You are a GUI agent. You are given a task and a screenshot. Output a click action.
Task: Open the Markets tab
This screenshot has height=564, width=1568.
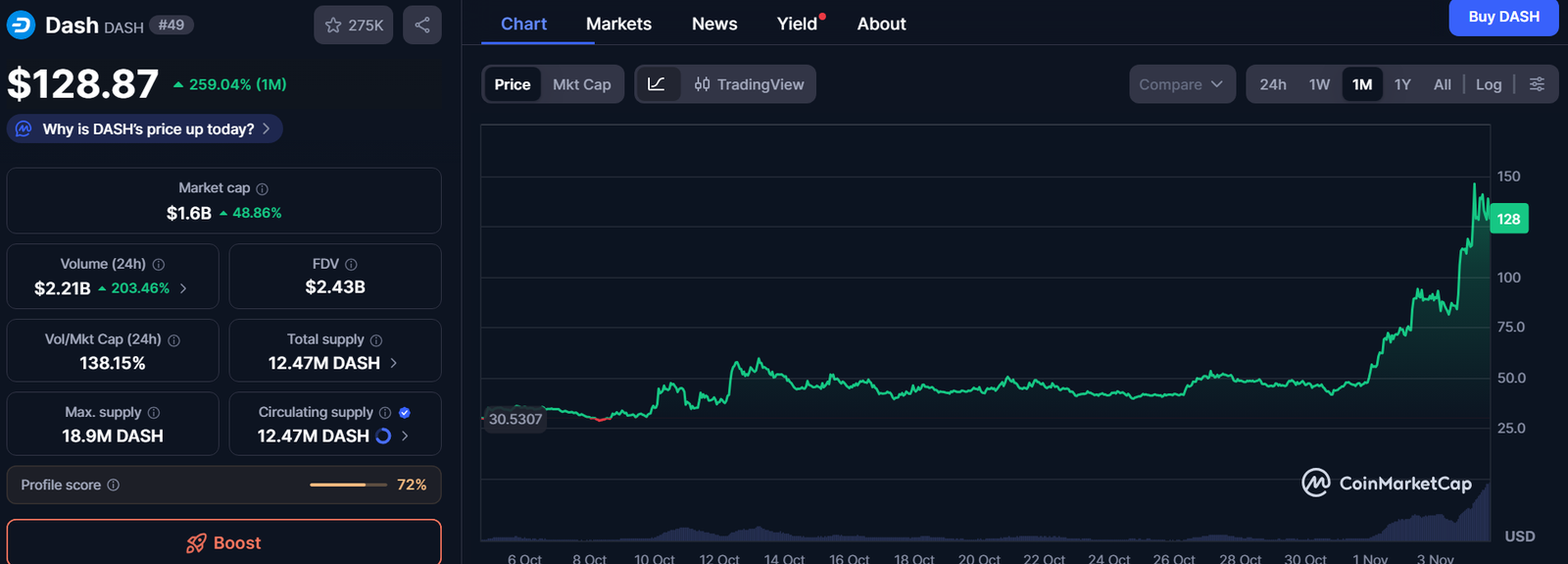tap(618, 24)
